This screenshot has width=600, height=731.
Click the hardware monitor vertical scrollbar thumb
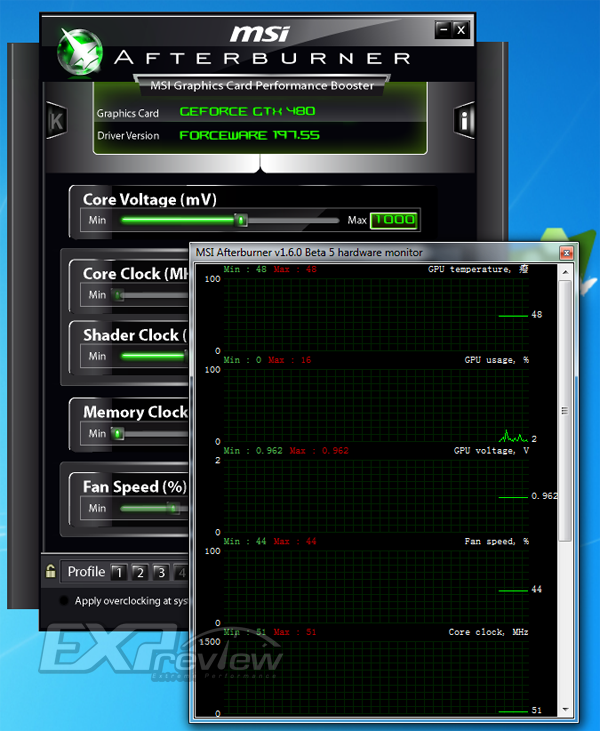pyautogui.click(x=565, y=411)
